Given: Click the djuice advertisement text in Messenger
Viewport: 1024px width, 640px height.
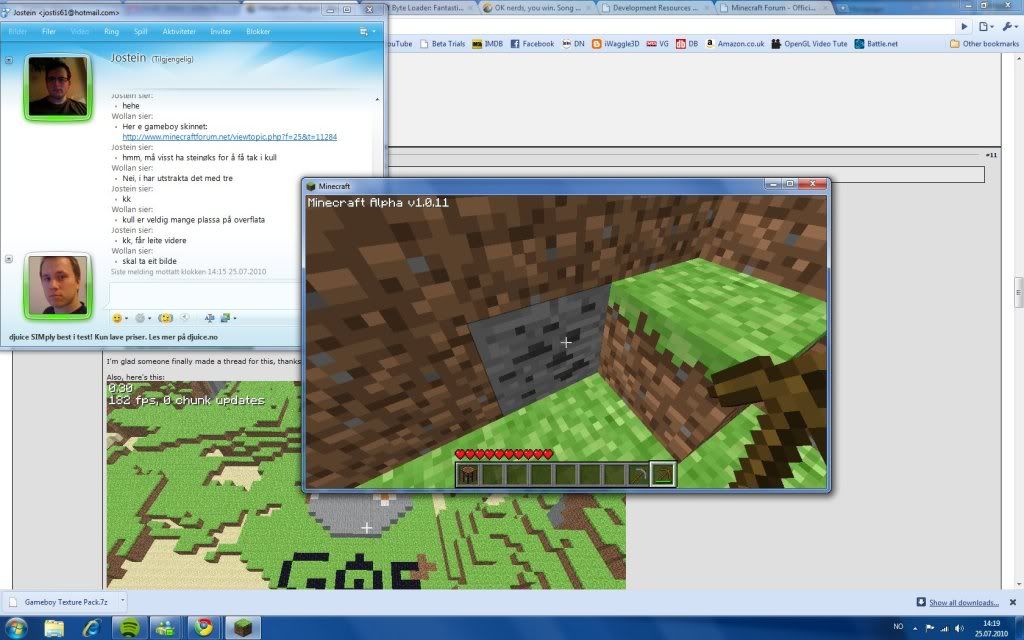Looking at the screenshot, I should click(114, 337).
